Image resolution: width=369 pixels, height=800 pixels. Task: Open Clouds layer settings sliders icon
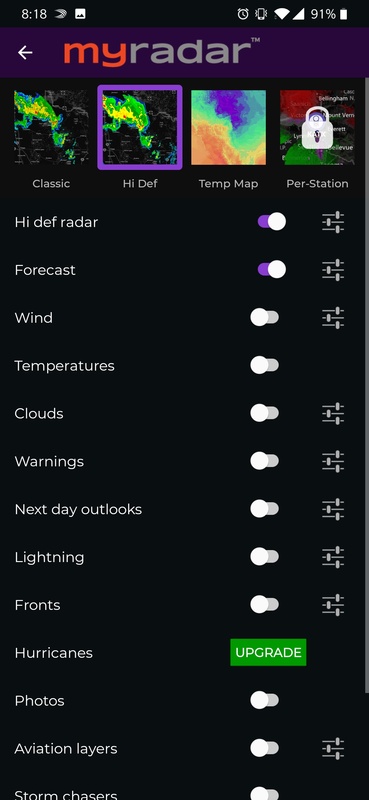(x=333, y=413)
